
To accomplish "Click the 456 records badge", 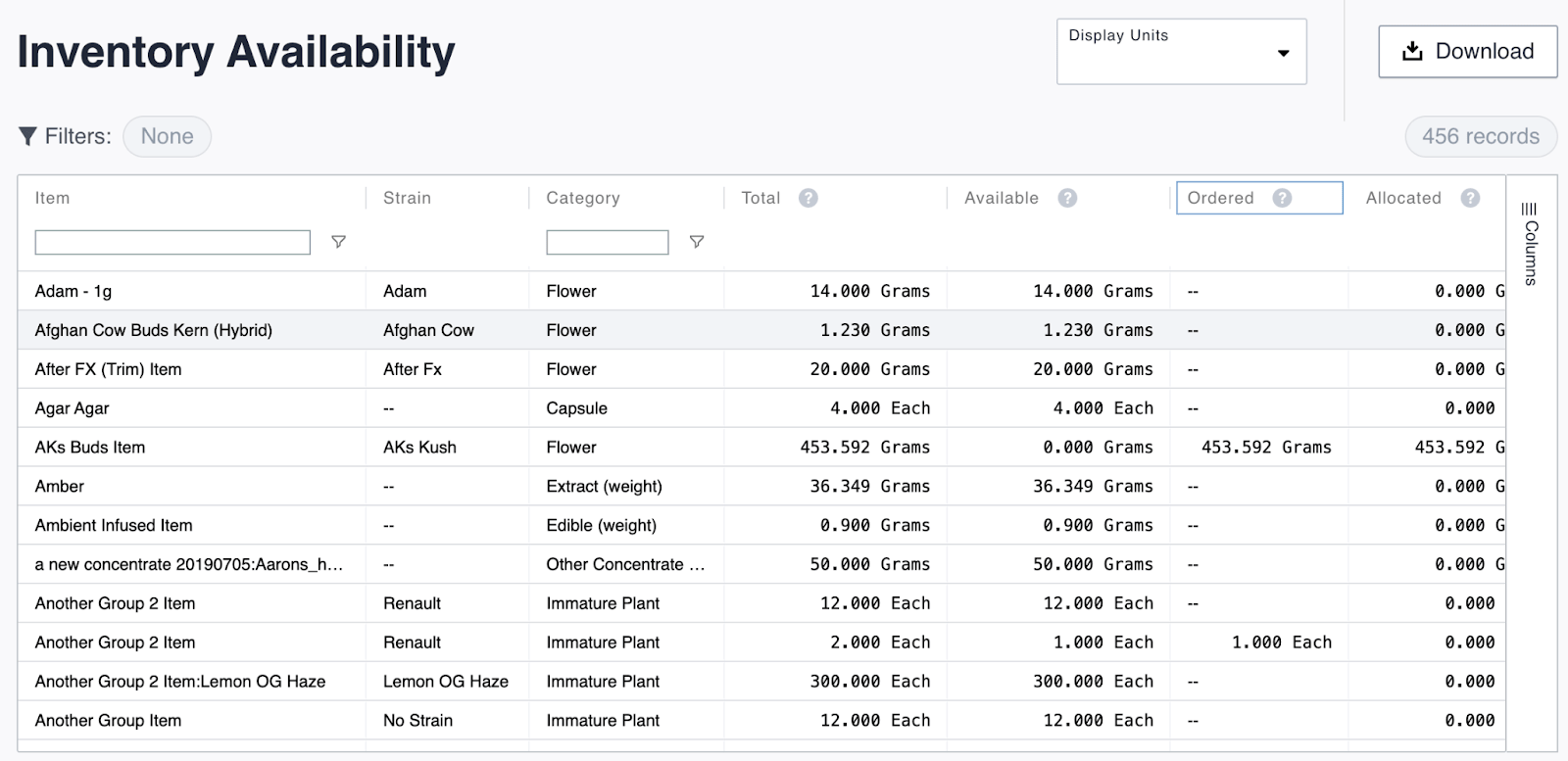I will 1480,136.
